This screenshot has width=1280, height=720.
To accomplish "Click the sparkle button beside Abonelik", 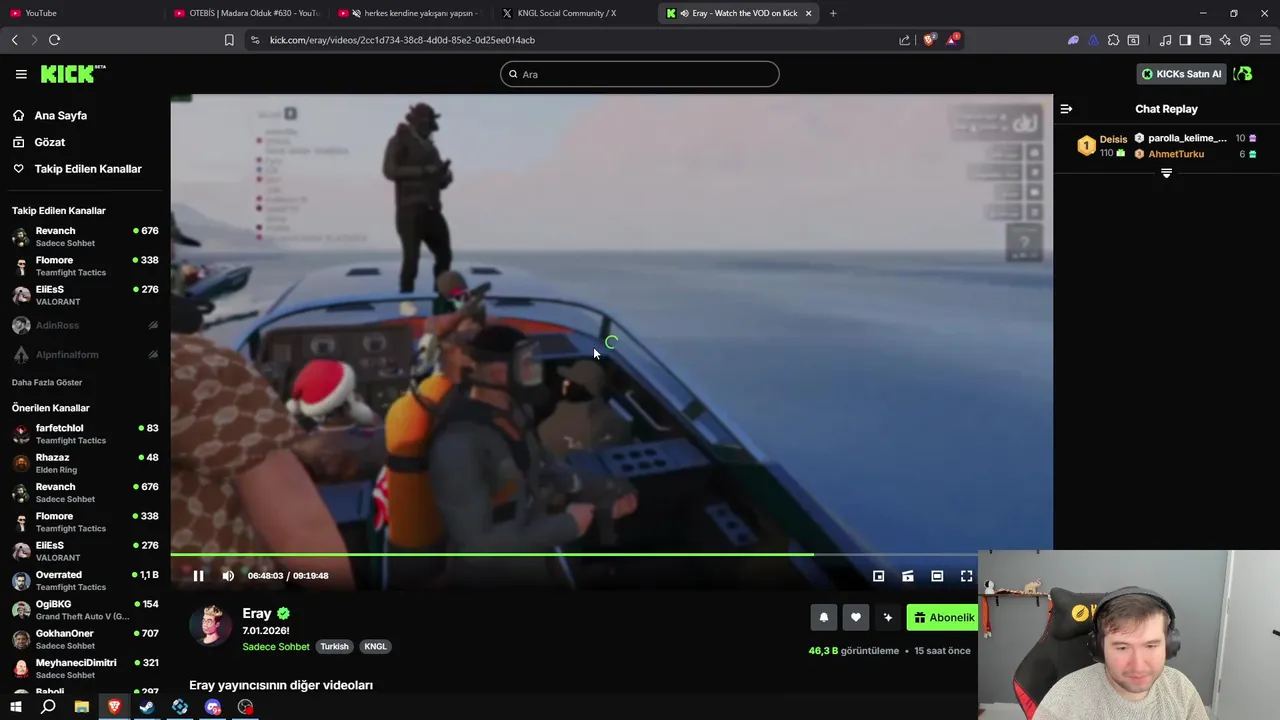I will tap(888, 618).
